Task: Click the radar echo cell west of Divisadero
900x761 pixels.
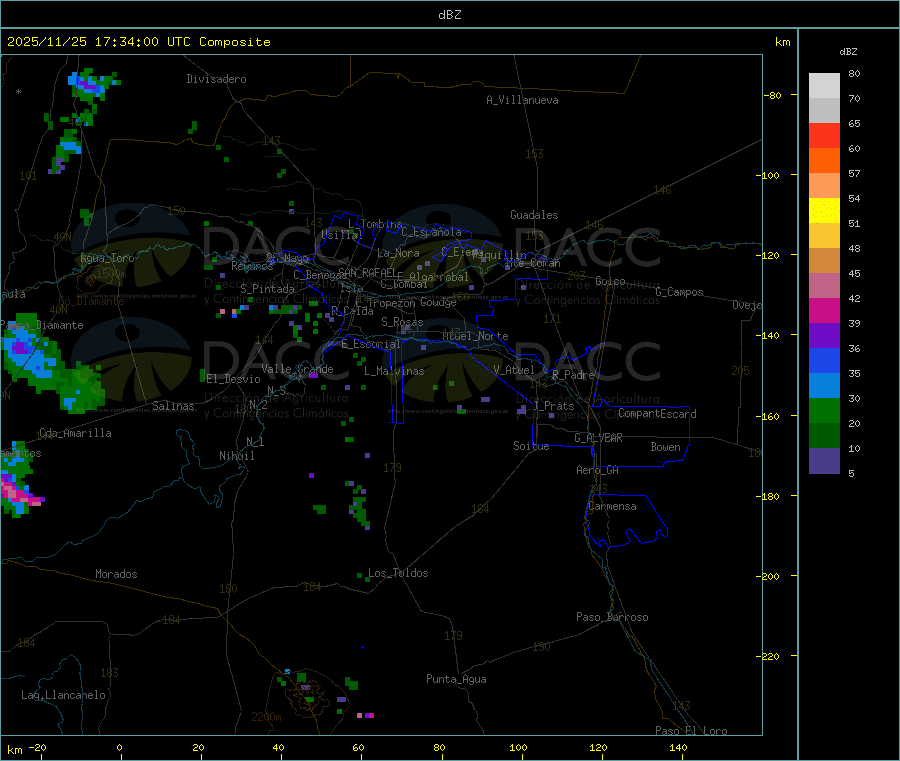Action: tap(91, 84)
